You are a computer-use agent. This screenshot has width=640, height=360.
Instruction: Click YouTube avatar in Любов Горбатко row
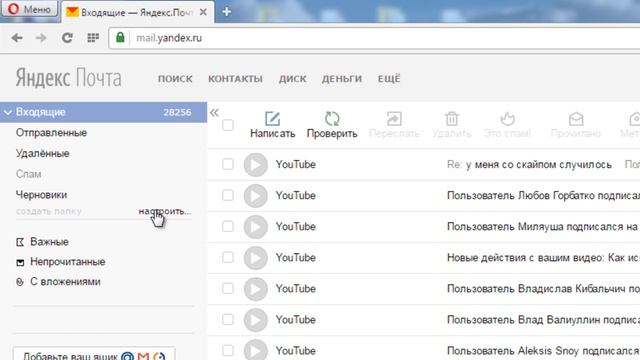pyautogui.click(x=256, y=196)
